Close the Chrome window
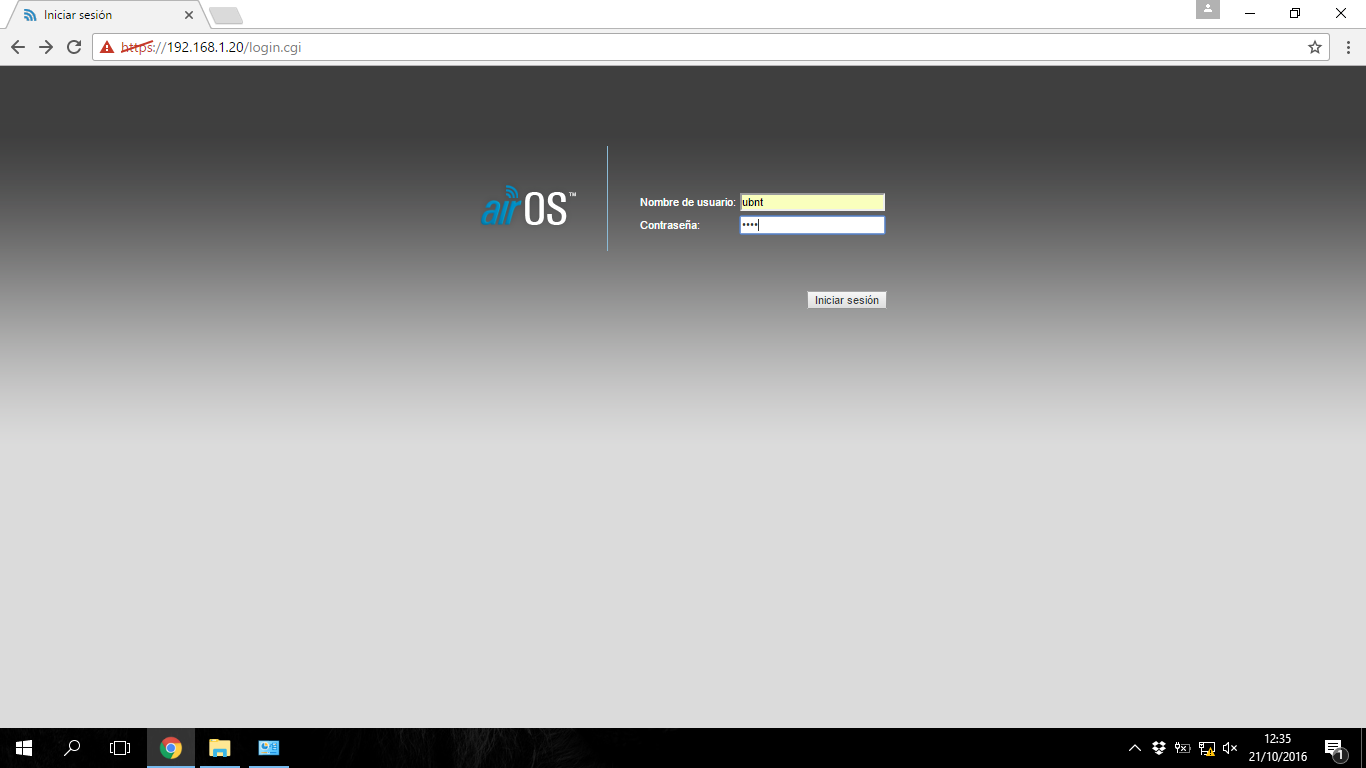Viewport: 1366px width, 768px height. point(1341,13)
